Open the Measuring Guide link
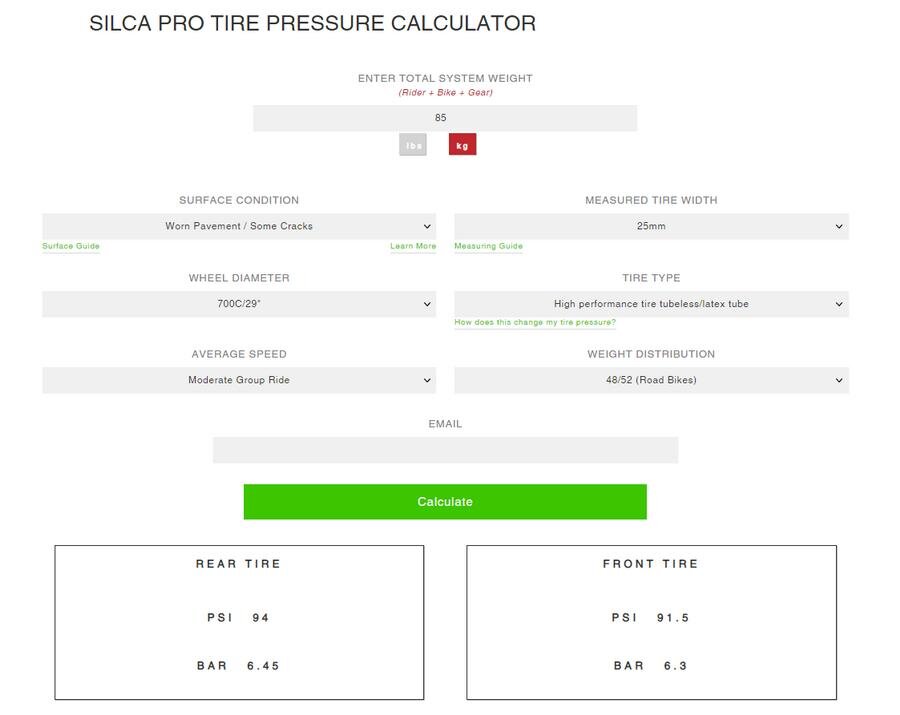 click(x=488, y=246)
